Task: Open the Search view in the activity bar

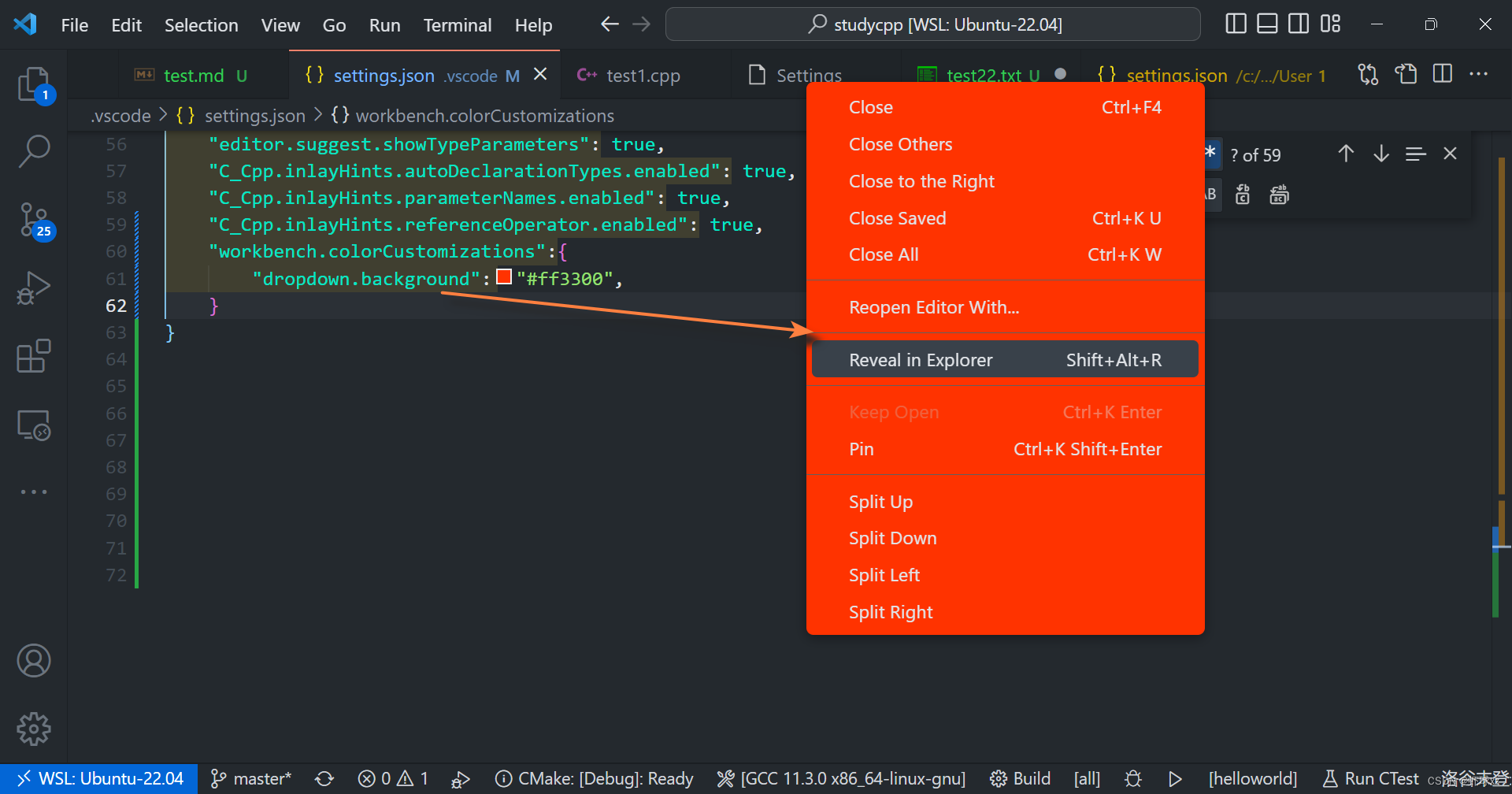Action: point(34,151)
